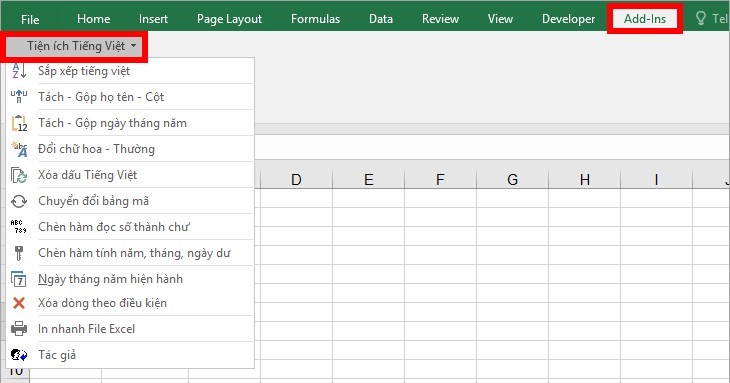Choose Chuyển đổi bảng mã
Image resolution: width=730 pixels, height=383 pixels.
click(130, 201)
